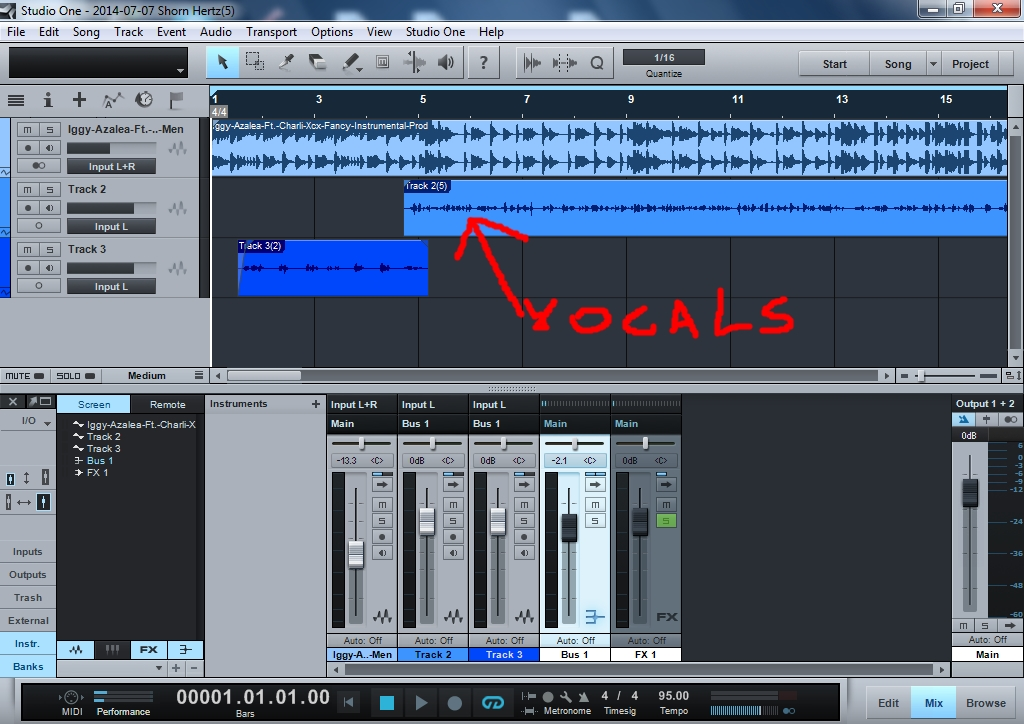Click the Q quantize icon
The height and width of the screenshot is (724, 1024).
(596, 63)
